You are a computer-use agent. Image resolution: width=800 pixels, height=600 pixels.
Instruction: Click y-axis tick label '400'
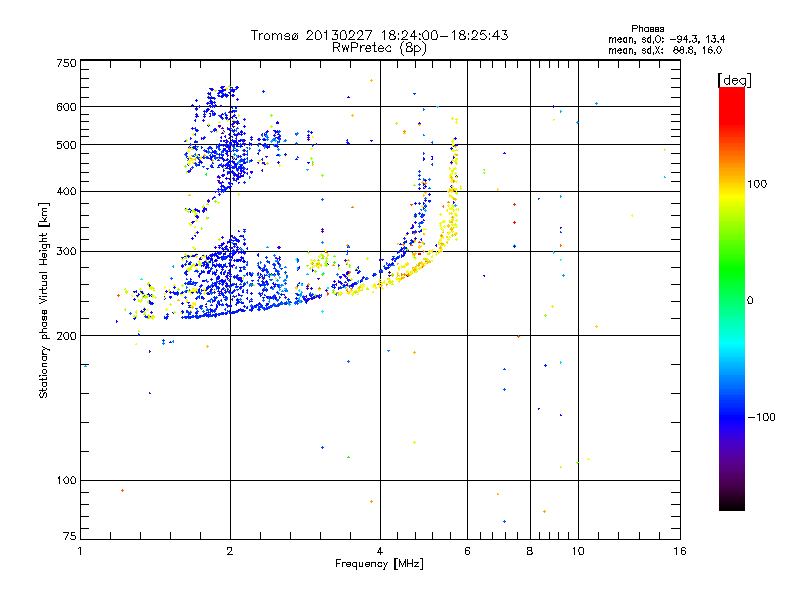[x=66, y=191]
